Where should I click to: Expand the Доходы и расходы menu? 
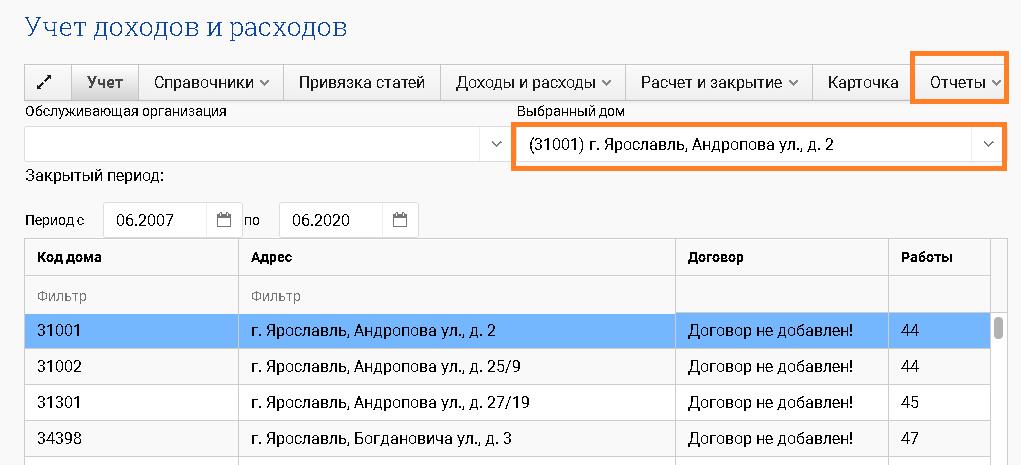click(x=533, y=83)
